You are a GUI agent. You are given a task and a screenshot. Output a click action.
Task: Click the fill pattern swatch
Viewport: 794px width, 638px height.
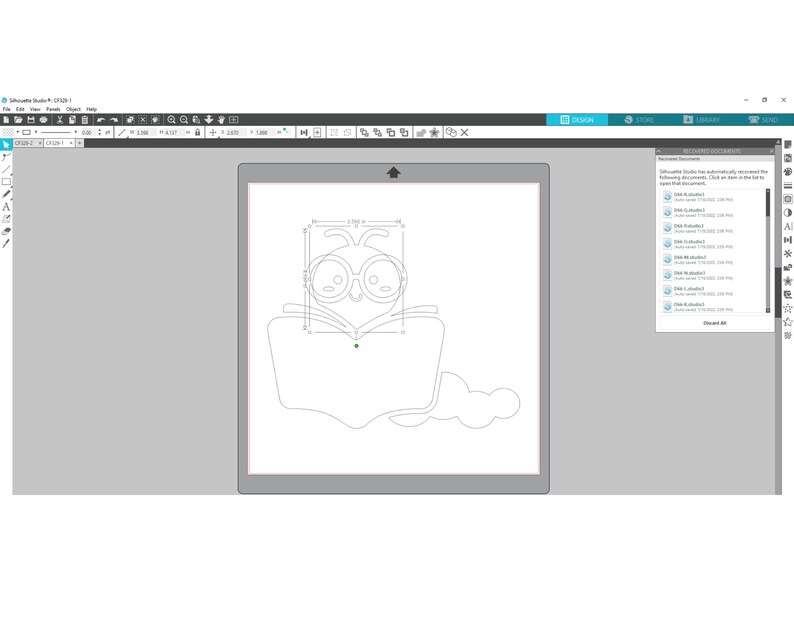point(8,132)
